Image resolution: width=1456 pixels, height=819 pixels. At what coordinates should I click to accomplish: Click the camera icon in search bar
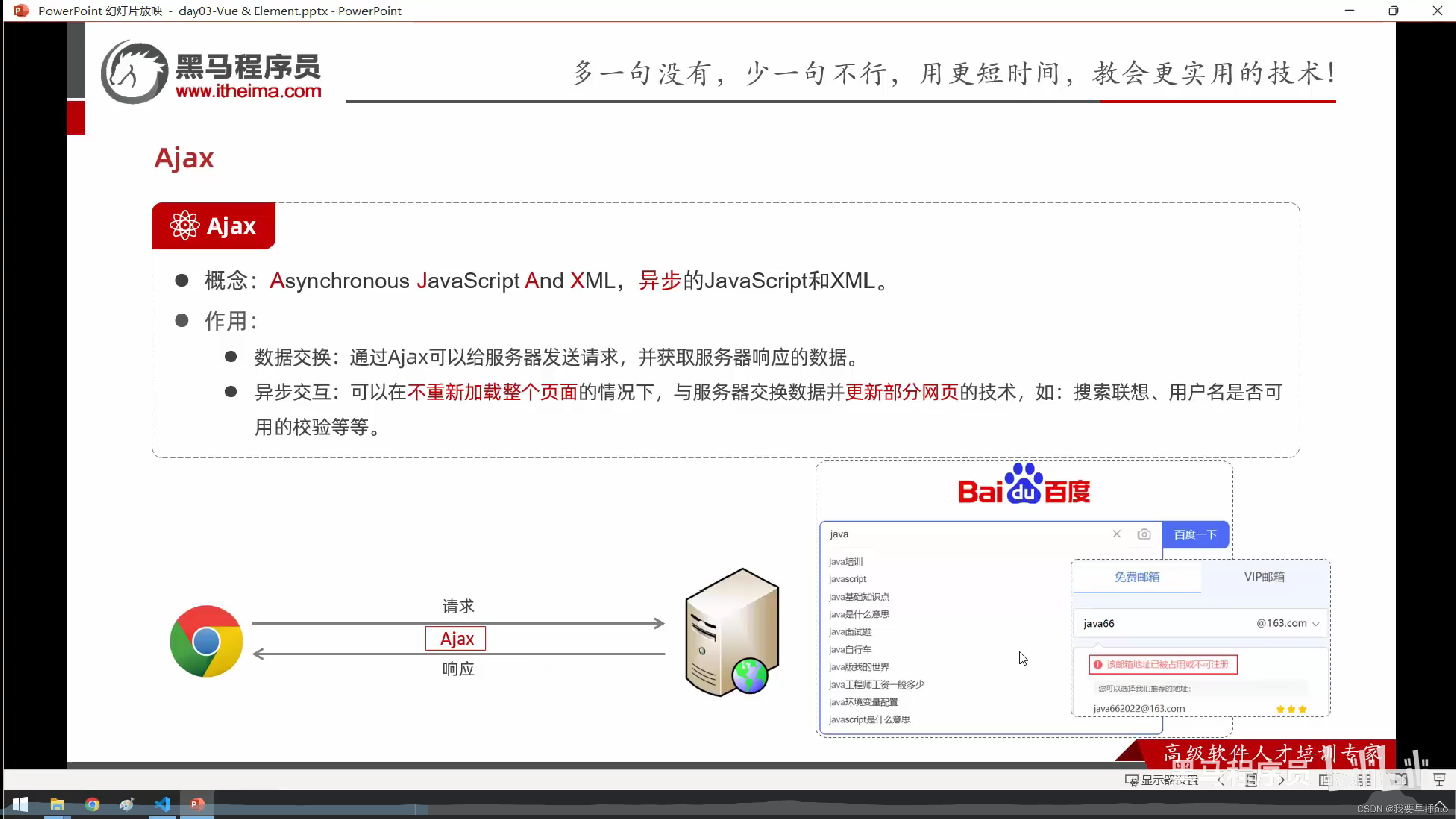click(1144, 534)
